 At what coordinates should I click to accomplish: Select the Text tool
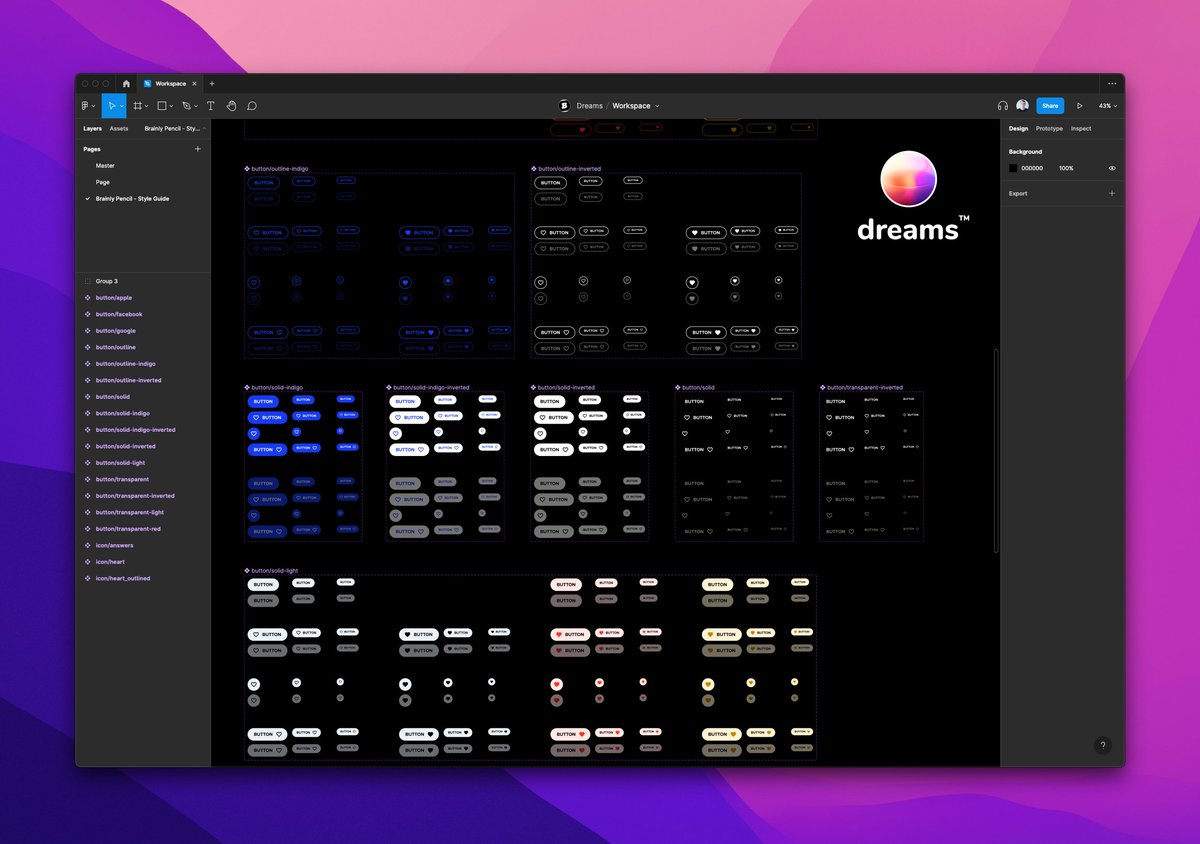[x=210, y=105]
